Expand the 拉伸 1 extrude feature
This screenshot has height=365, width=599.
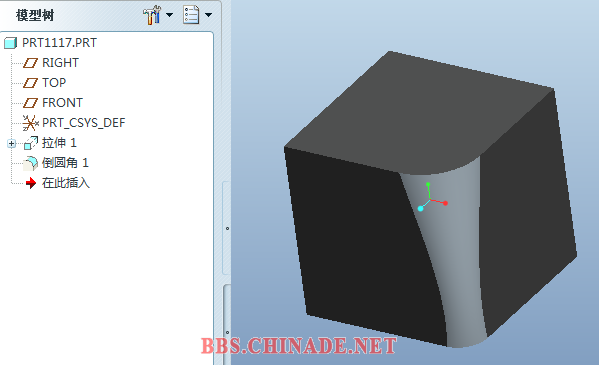coord(11,143)
